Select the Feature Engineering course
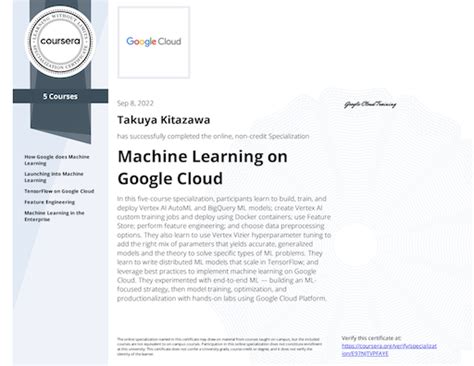Viewport: 474px width, 366px height. pos(49,202)
